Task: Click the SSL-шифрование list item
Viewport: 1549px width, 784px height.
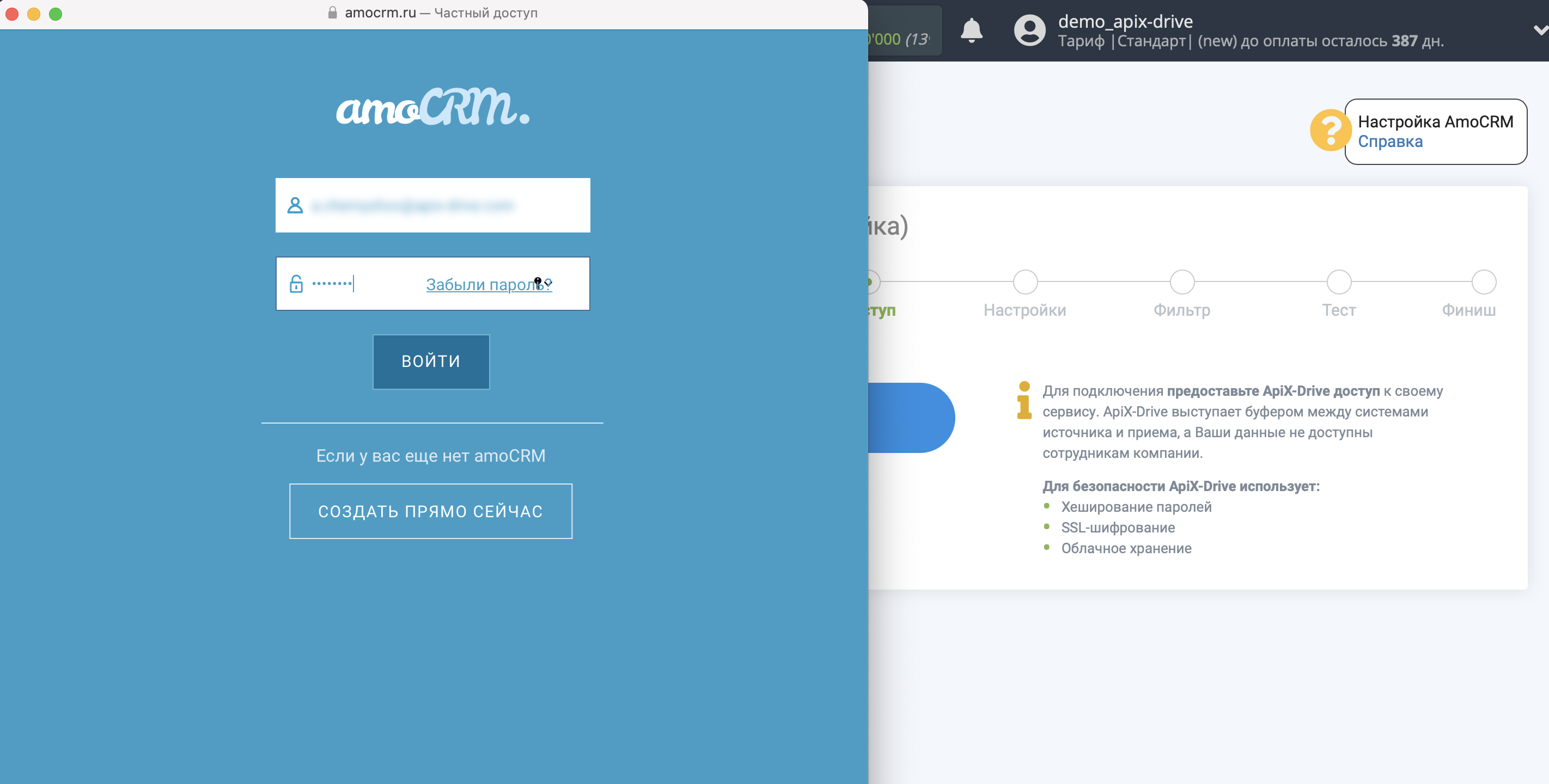Action: click(x=1117, y=527)
